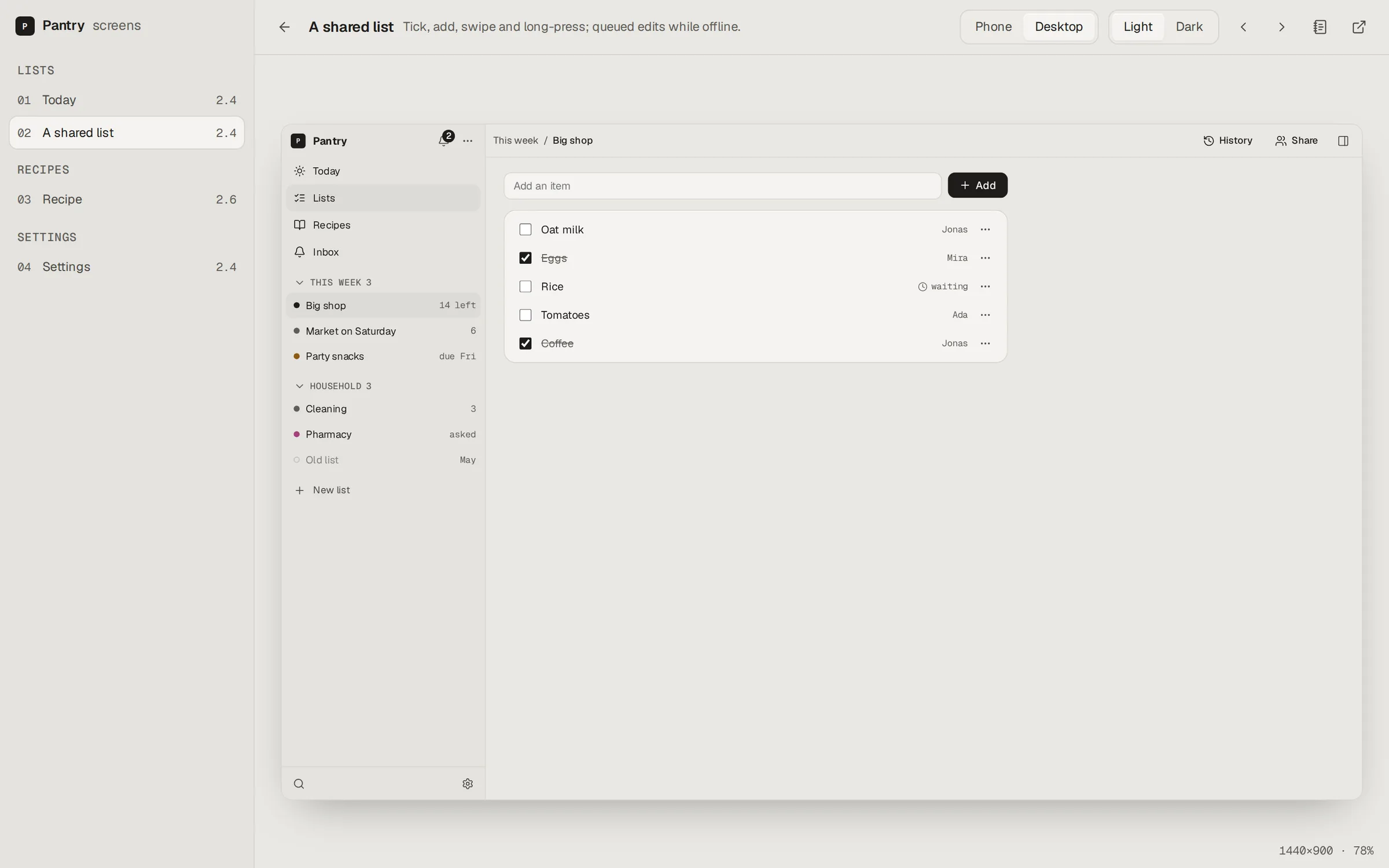Open the Pharmacy list

click(383, 434)
